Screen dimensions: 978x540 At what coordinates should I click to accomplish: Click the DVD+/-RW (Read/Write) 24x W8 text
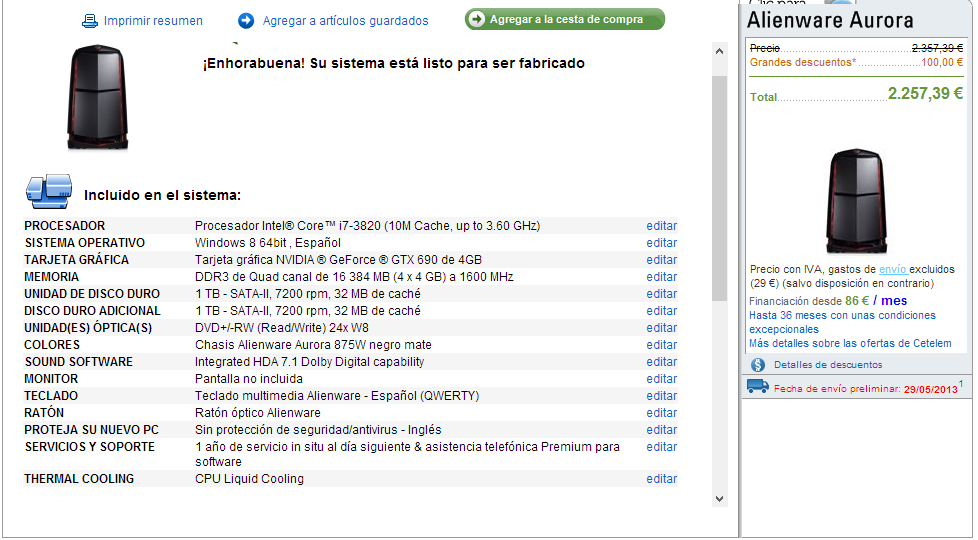[281, 327]
